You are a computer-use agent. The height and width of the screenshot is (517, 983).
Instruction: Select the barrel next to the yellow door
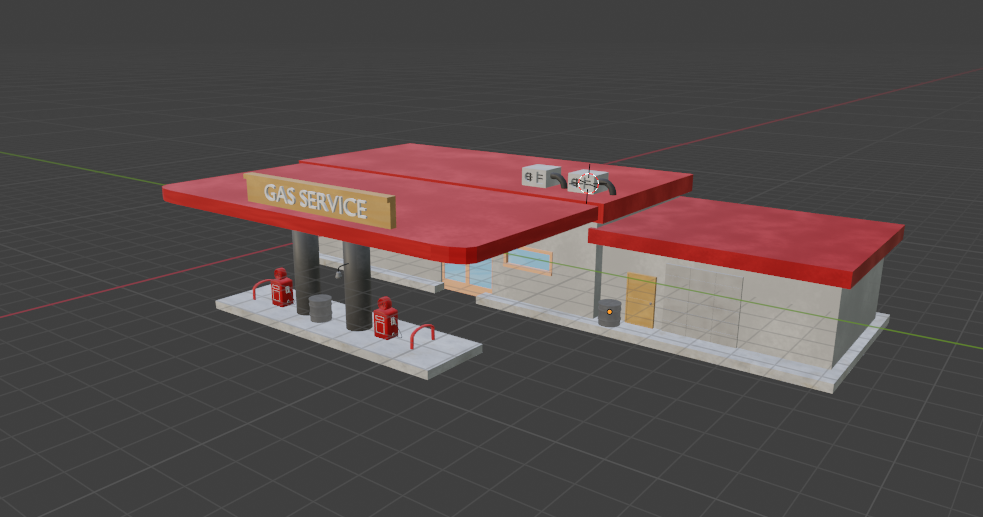tap(609, 313)
